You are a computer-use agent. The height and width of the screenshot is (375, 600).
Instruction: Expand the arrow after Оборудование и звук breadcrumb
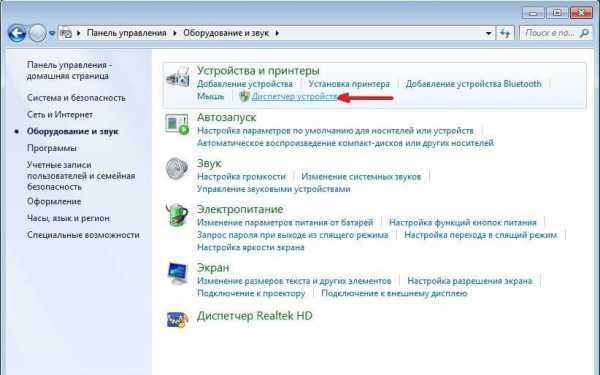pyautogui.click(x=277, y=33)
